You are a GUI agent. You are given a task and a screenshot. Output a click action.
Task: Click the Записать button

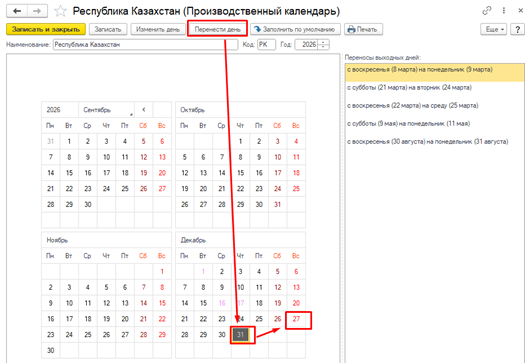pos(108,29)
